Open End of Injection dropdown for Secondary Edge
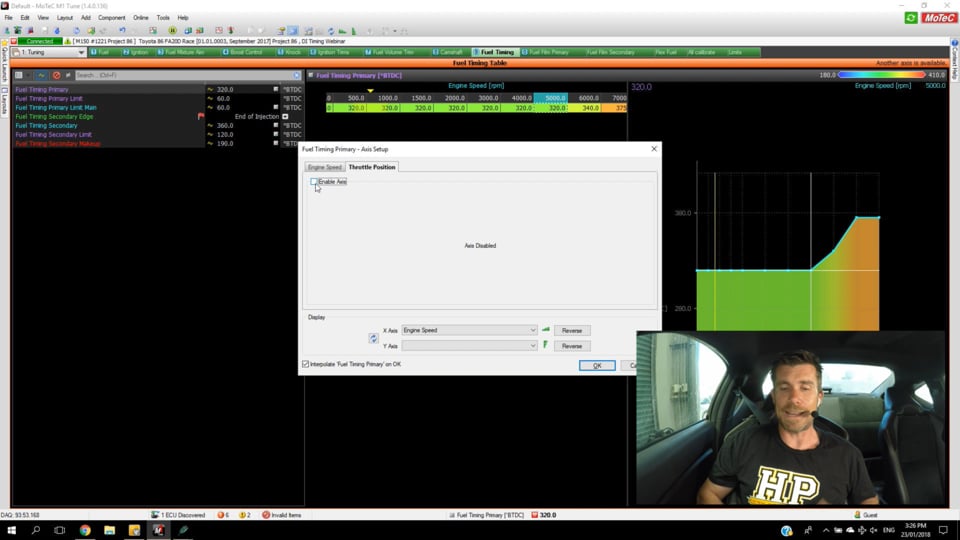 tap(285, 116)
